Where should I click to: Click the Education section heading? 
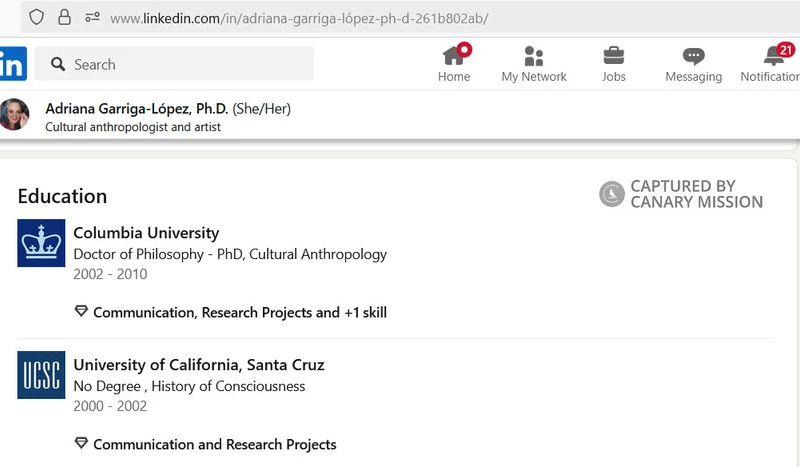point(62,196)
